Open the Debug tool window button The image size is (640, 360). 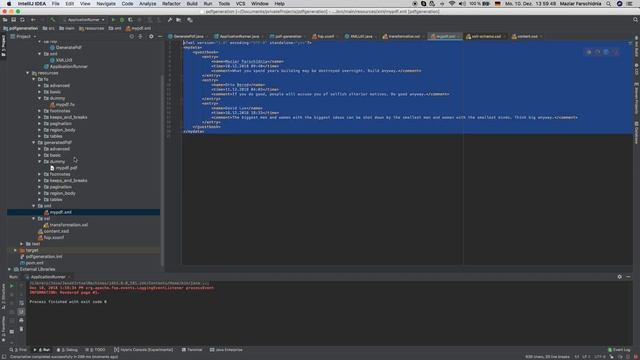[68, 350]
